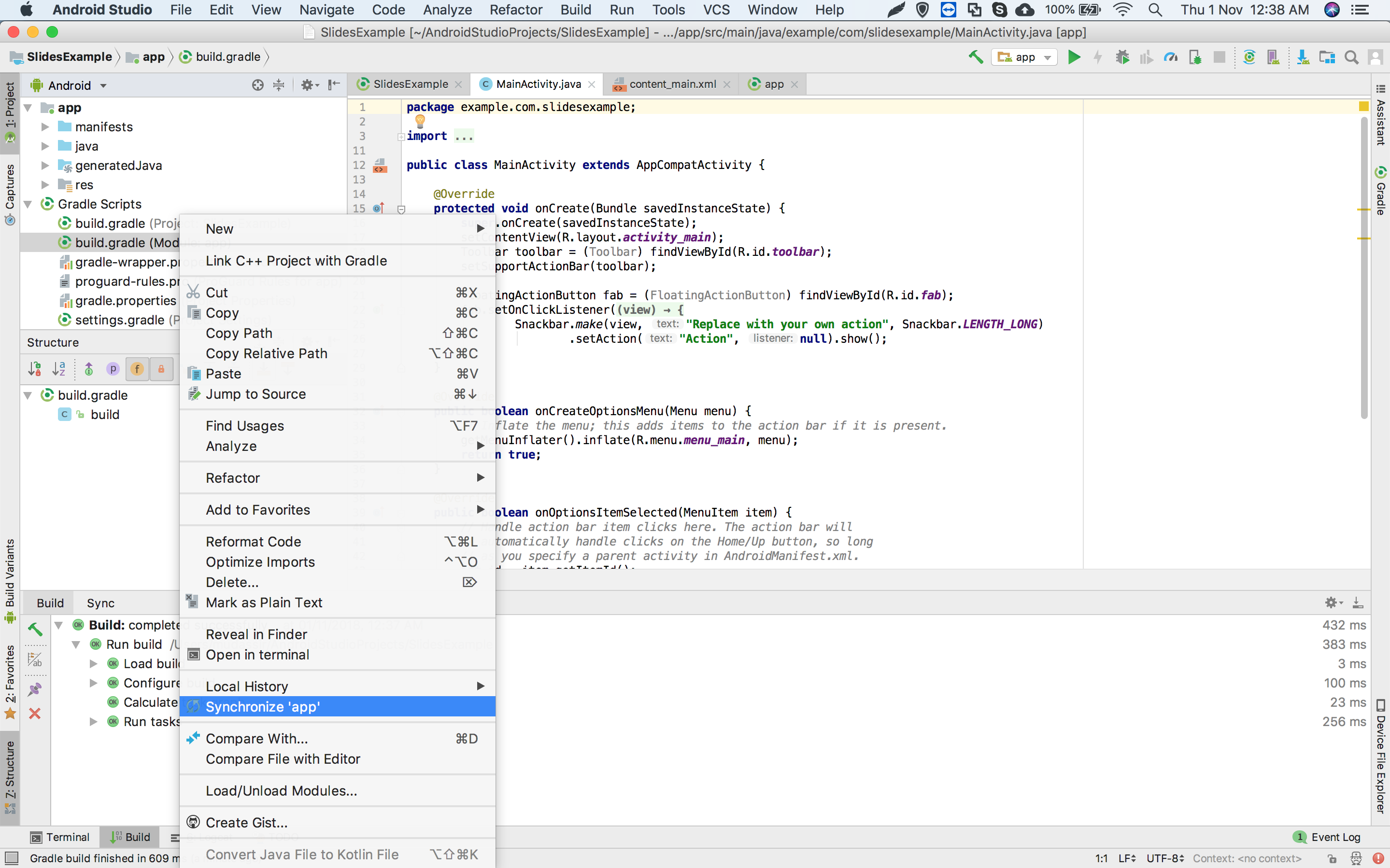Click the Debug app bug icon
This screenshot has width=1390, height=868.
point(1122,57)
